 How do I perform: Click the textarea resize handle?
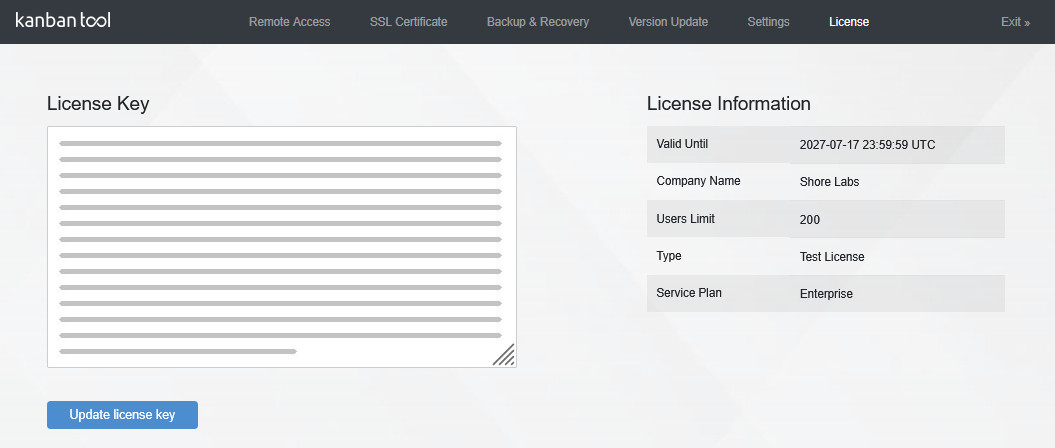pos(504,354)
